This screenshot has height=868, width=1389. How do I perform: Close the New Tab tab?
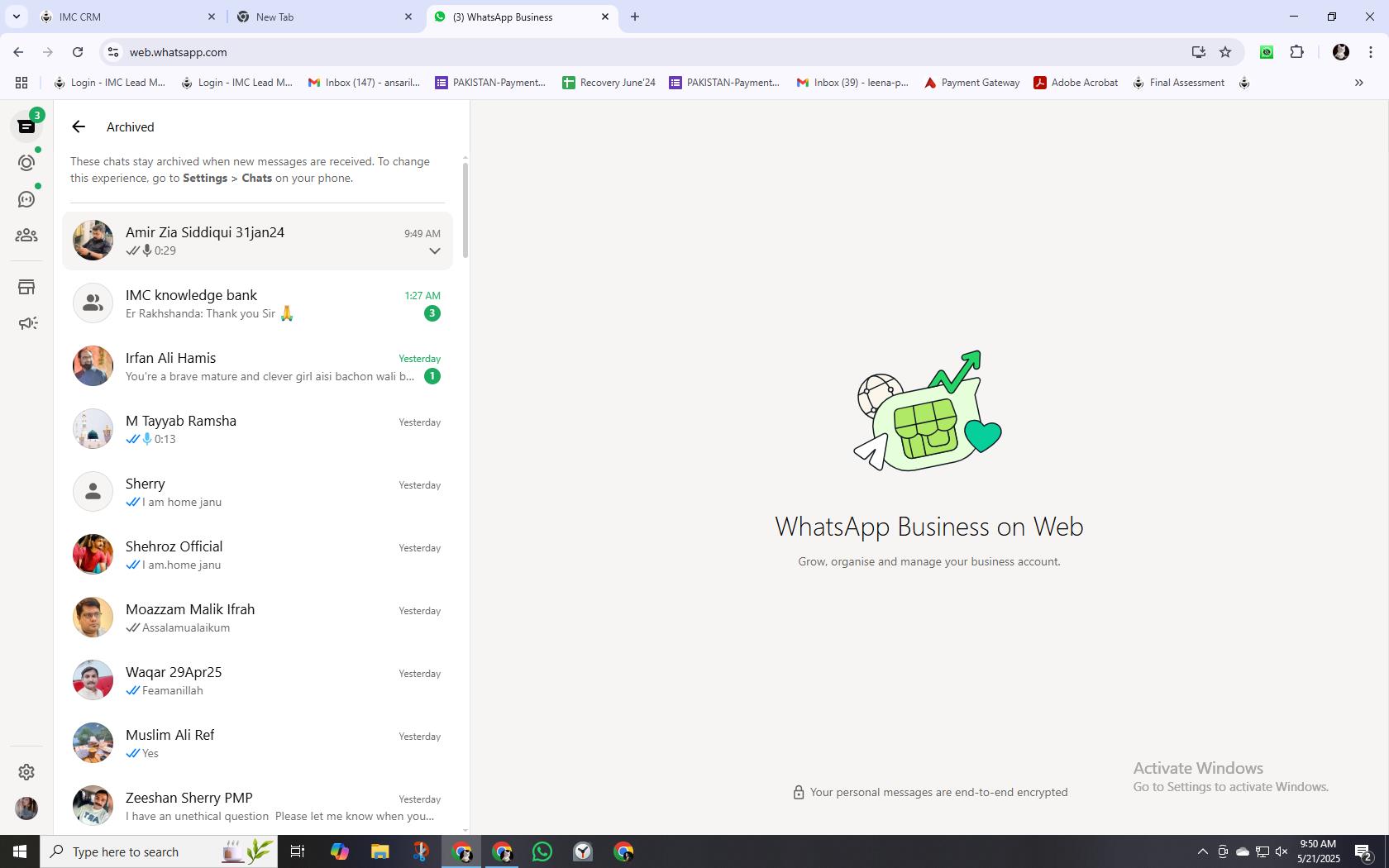pyautogui.click(x=408, y=17)
